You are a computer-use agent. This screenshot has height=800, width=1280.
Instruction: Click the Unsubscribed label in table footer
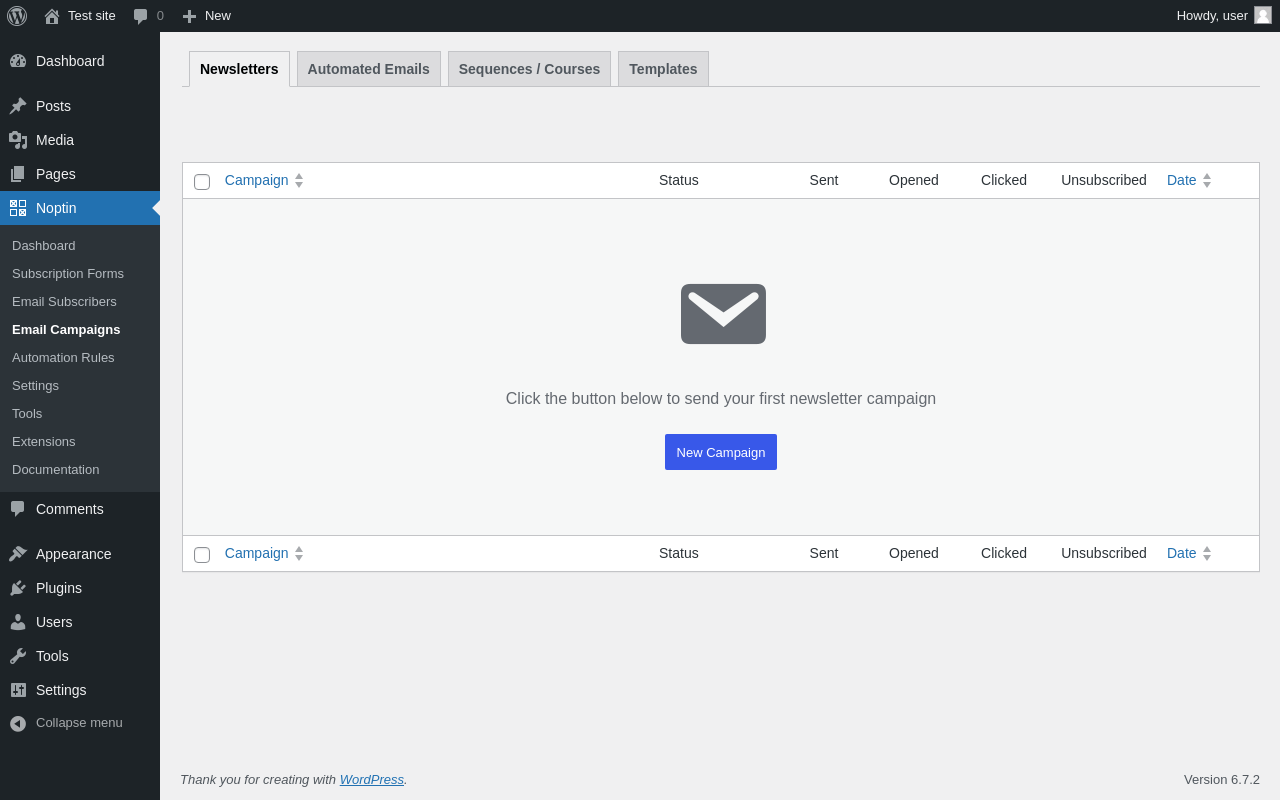(x=1104, y=553)
